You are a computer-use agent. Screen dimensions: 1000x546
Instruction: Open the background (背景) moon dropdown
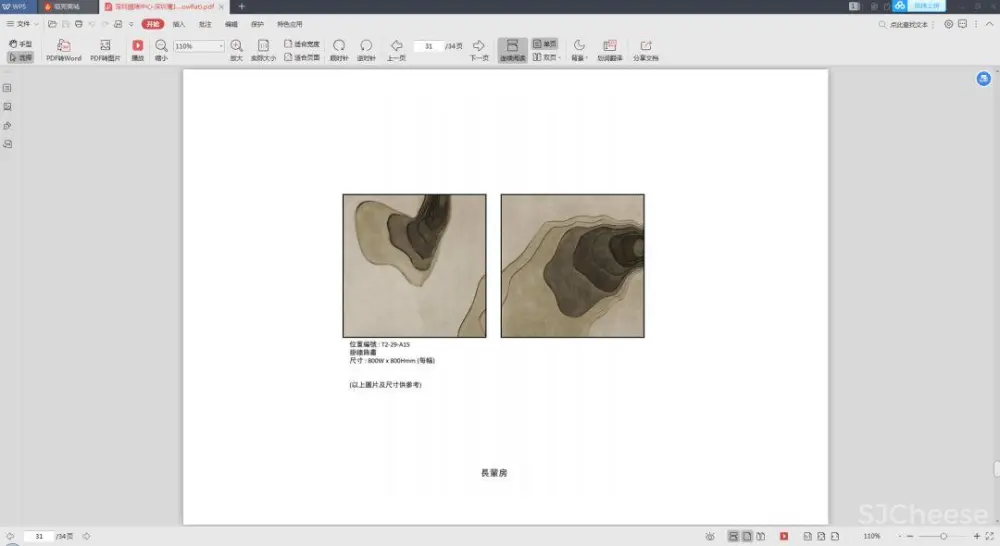tap(579, 50)
